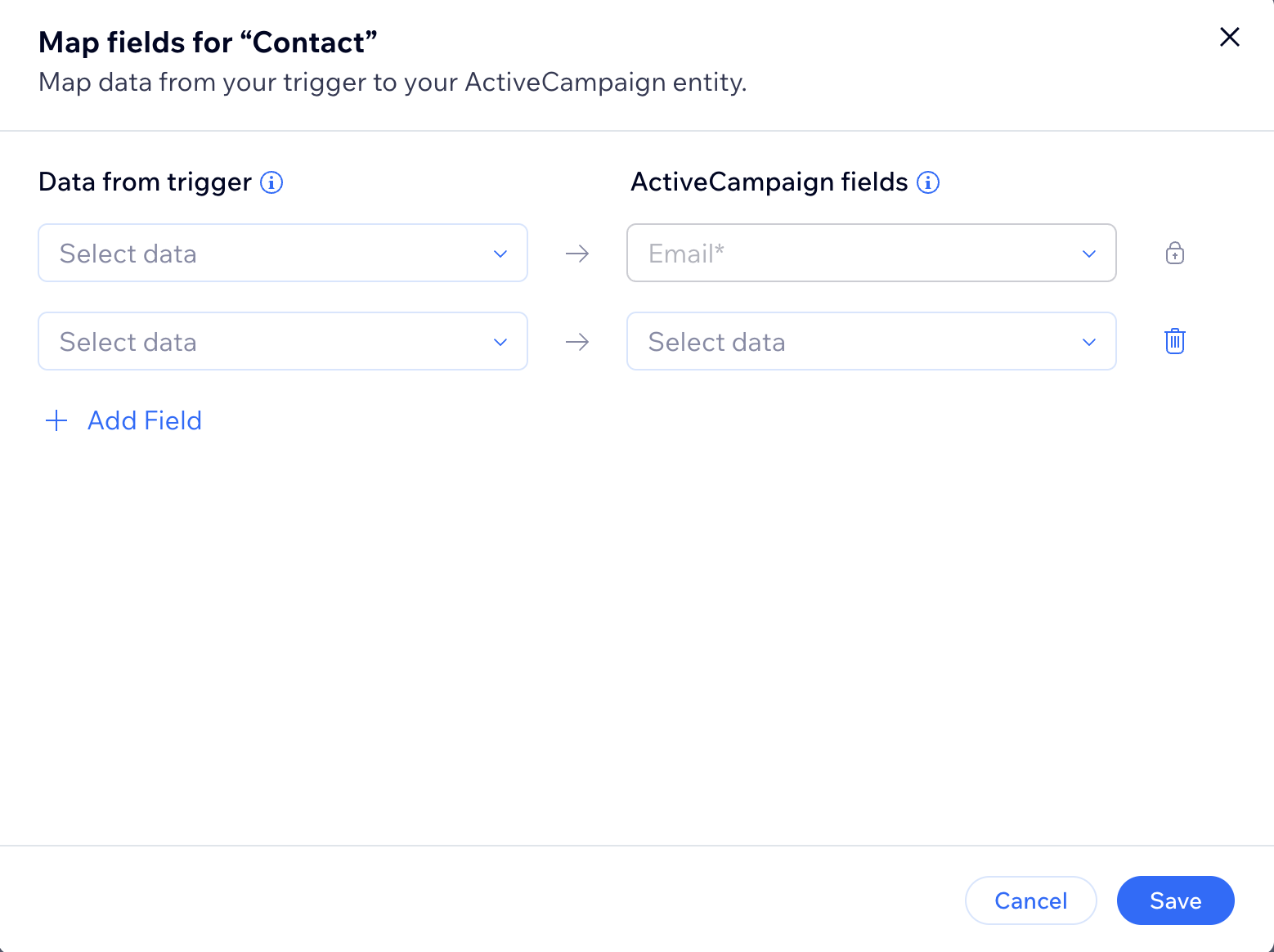The height and width of the screenshot is (952, 1274).
Task: Expand chevron of second trigger Select data field
Action: 500,343
